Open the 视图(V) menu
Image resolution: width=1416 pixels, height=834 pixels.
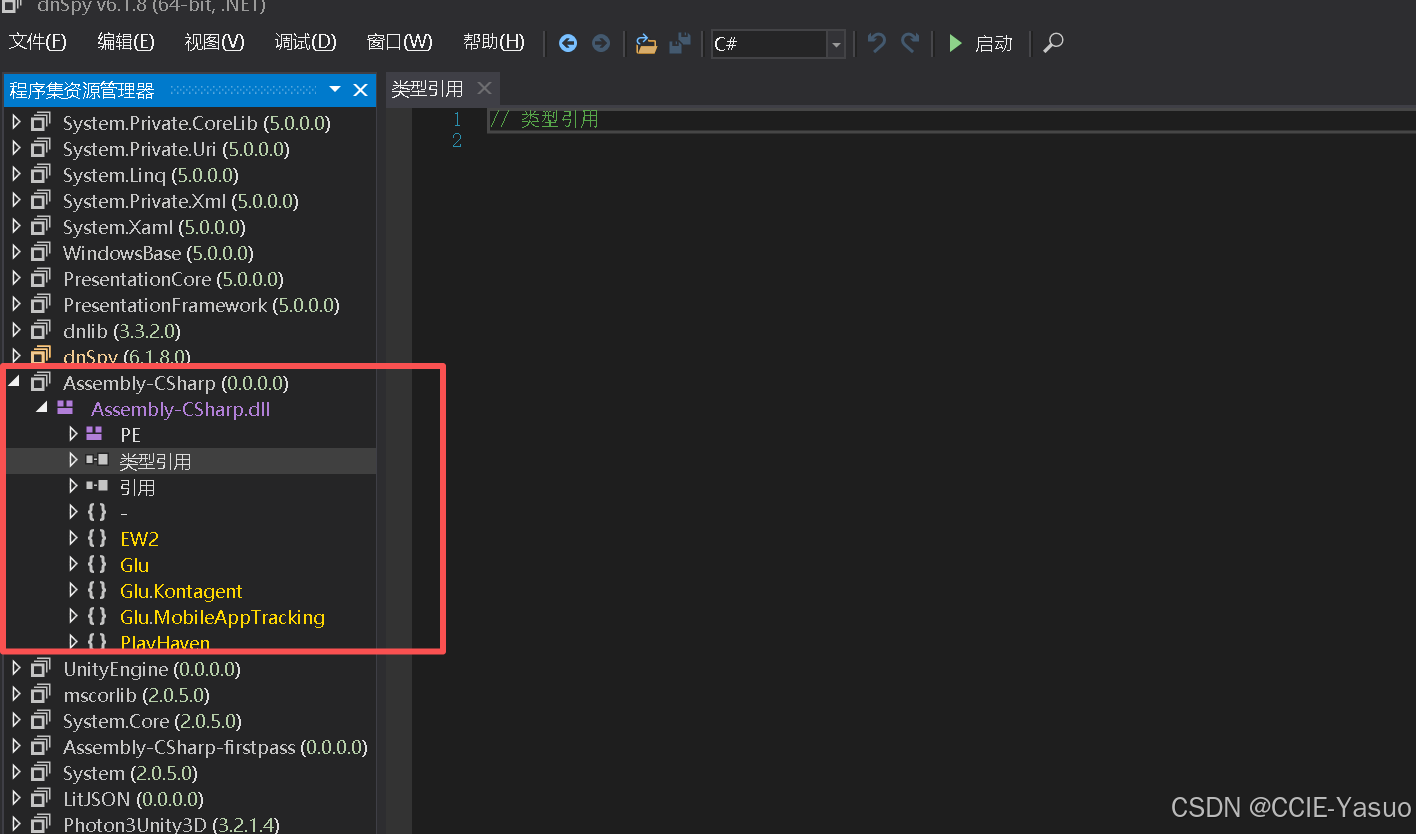pos(214,42)
